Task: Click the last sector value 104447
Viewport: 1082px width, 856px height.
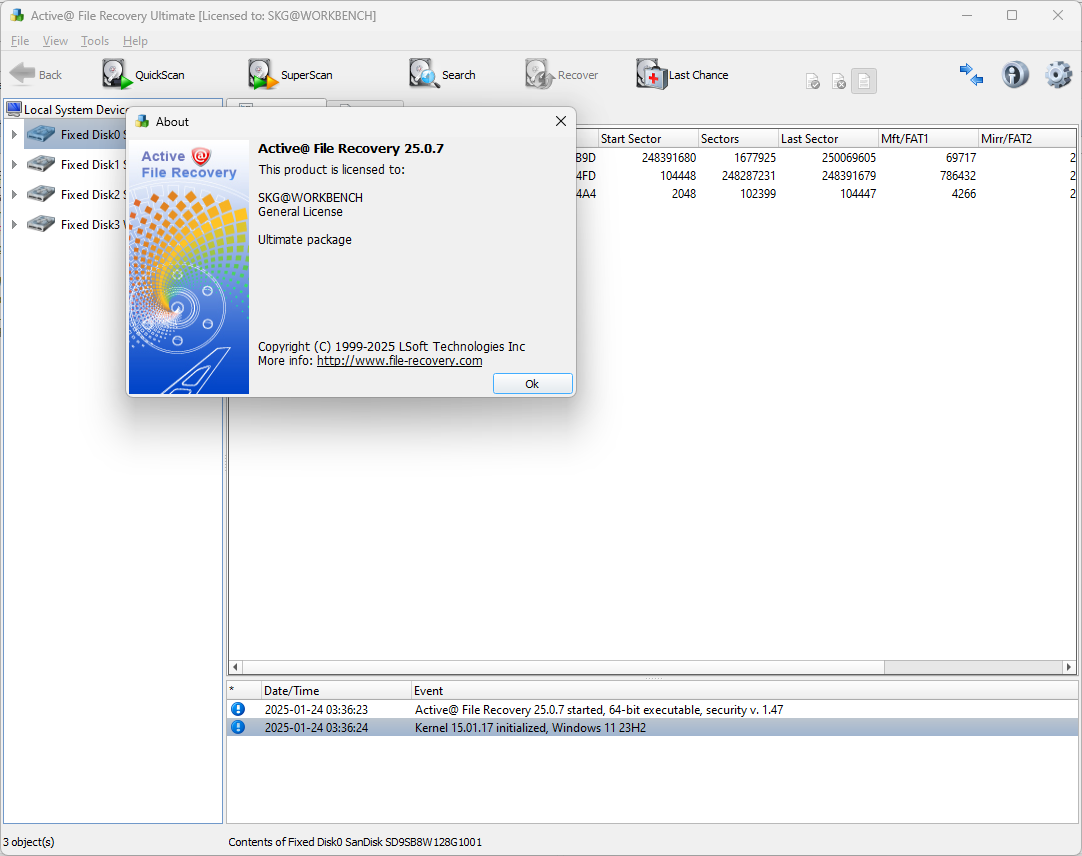Action: 858,193
